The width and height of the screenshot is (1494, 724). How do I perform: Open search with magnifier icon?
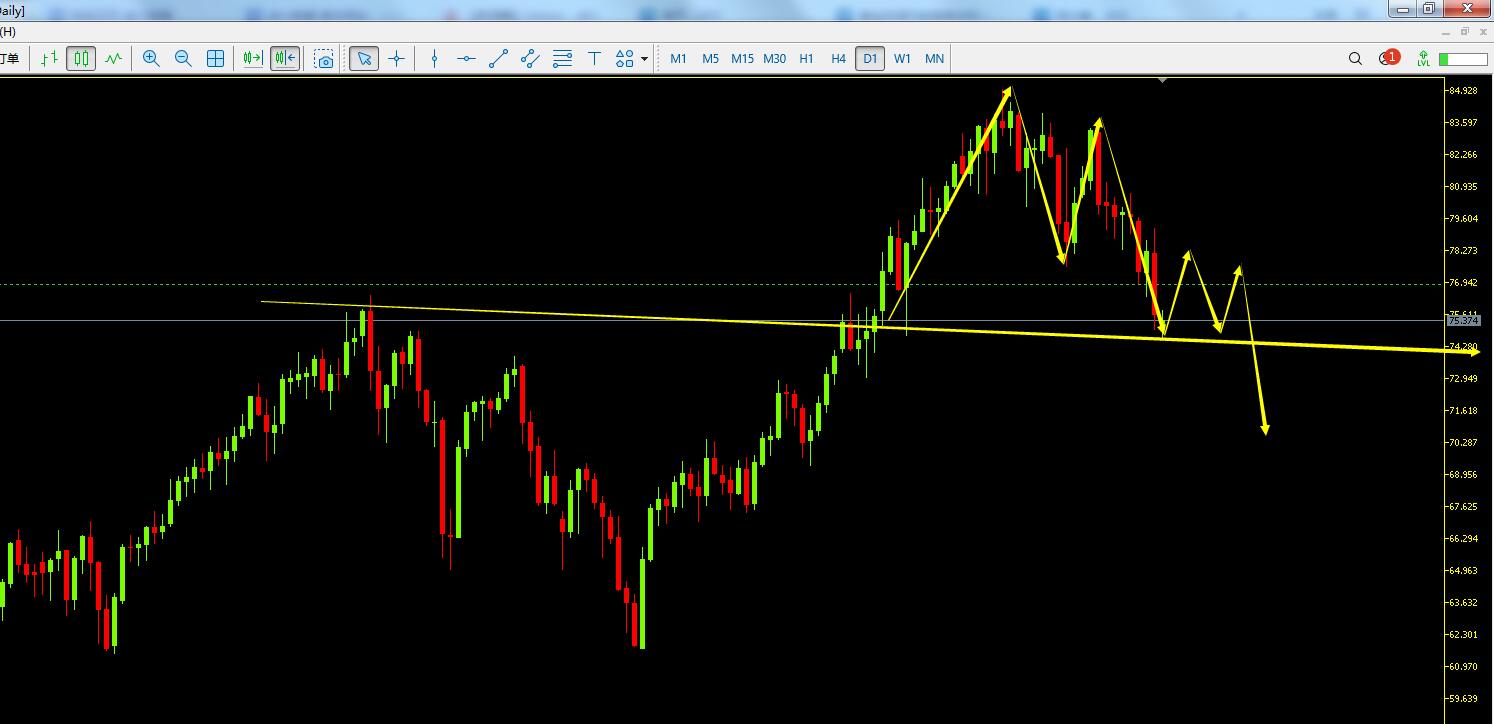coord(1356,59)
